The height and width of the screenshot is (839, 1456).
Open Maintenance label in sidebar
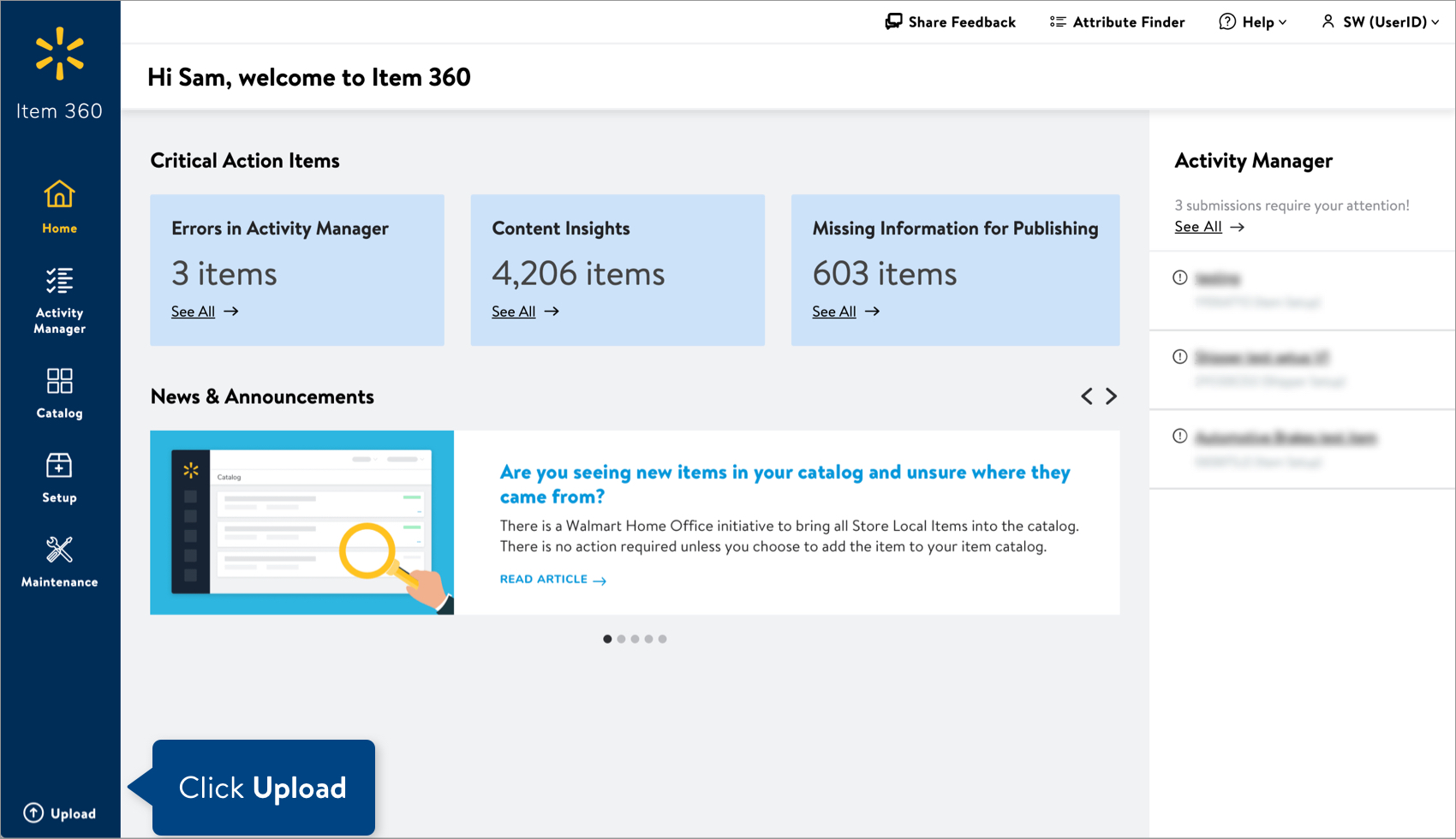pyautogui.click(x=59, y=582)
